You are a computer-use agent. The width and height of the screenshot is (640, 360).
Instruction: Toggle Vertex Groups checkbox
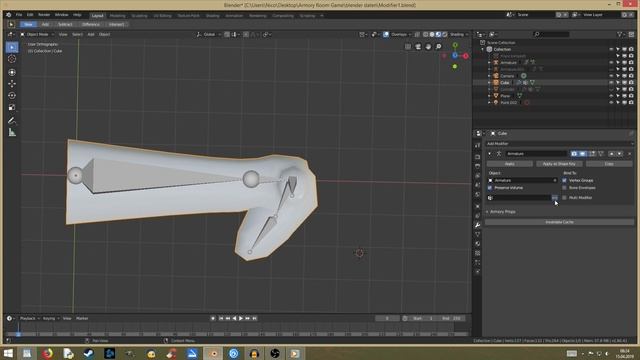click(x=564, y=180)
